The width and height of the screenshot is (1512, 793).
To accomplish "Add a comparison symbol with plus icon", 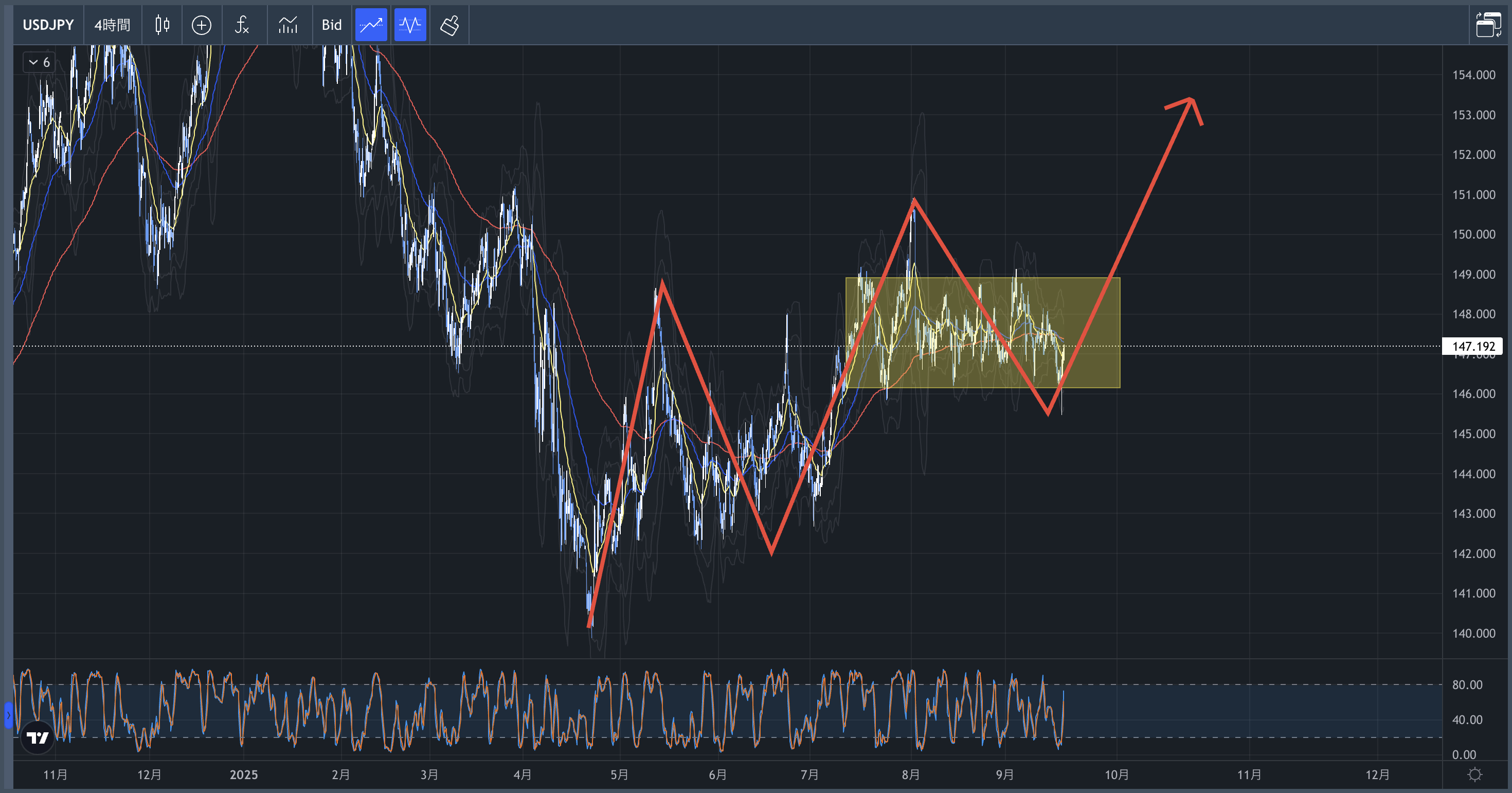I will pyautogui.click(x=201, y=25).
